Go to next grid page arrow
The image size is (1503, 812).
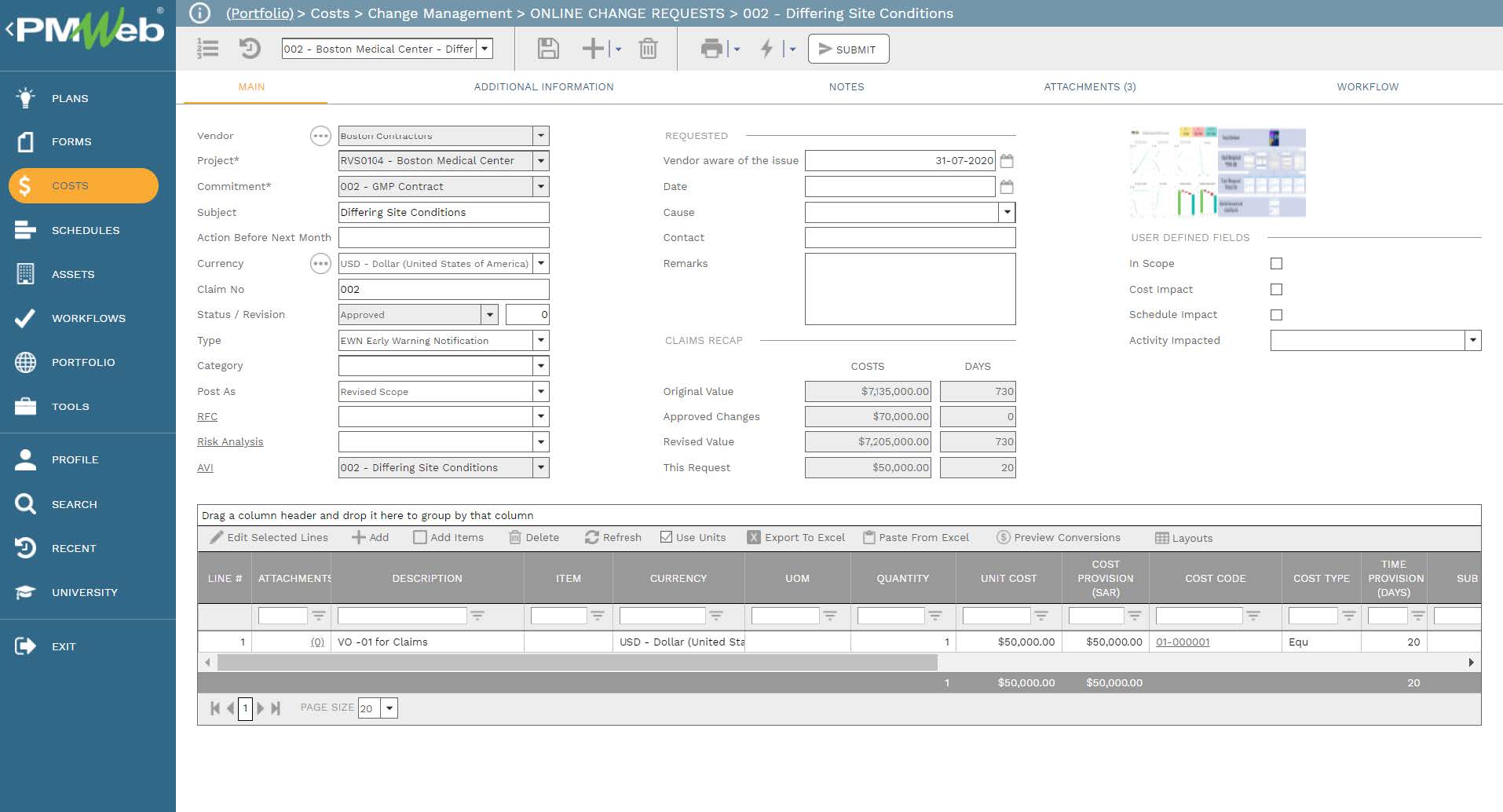pos(261,708)
